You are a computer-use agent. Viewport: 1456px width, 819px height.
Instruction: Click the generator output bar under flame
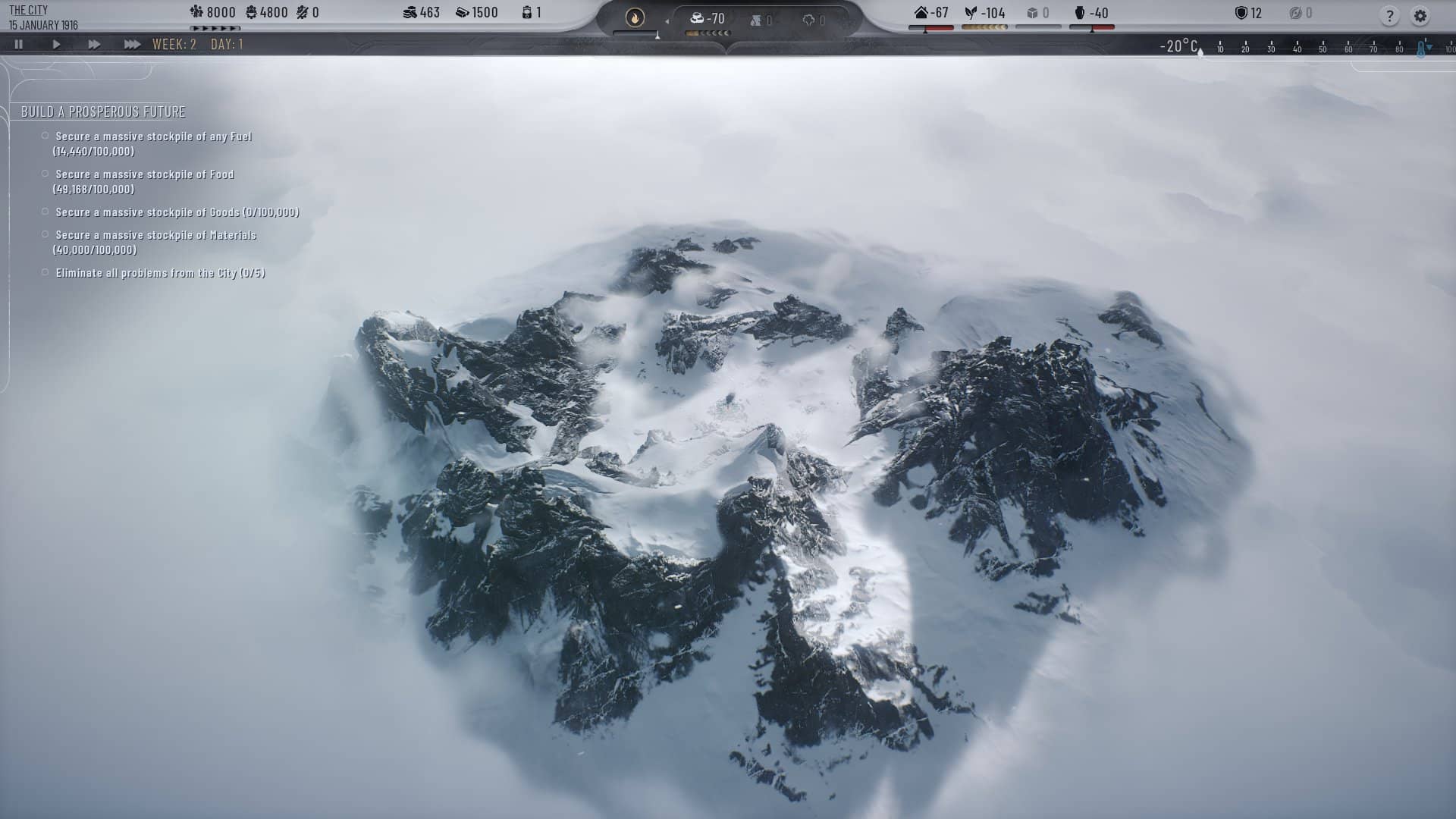pos(635,33)
